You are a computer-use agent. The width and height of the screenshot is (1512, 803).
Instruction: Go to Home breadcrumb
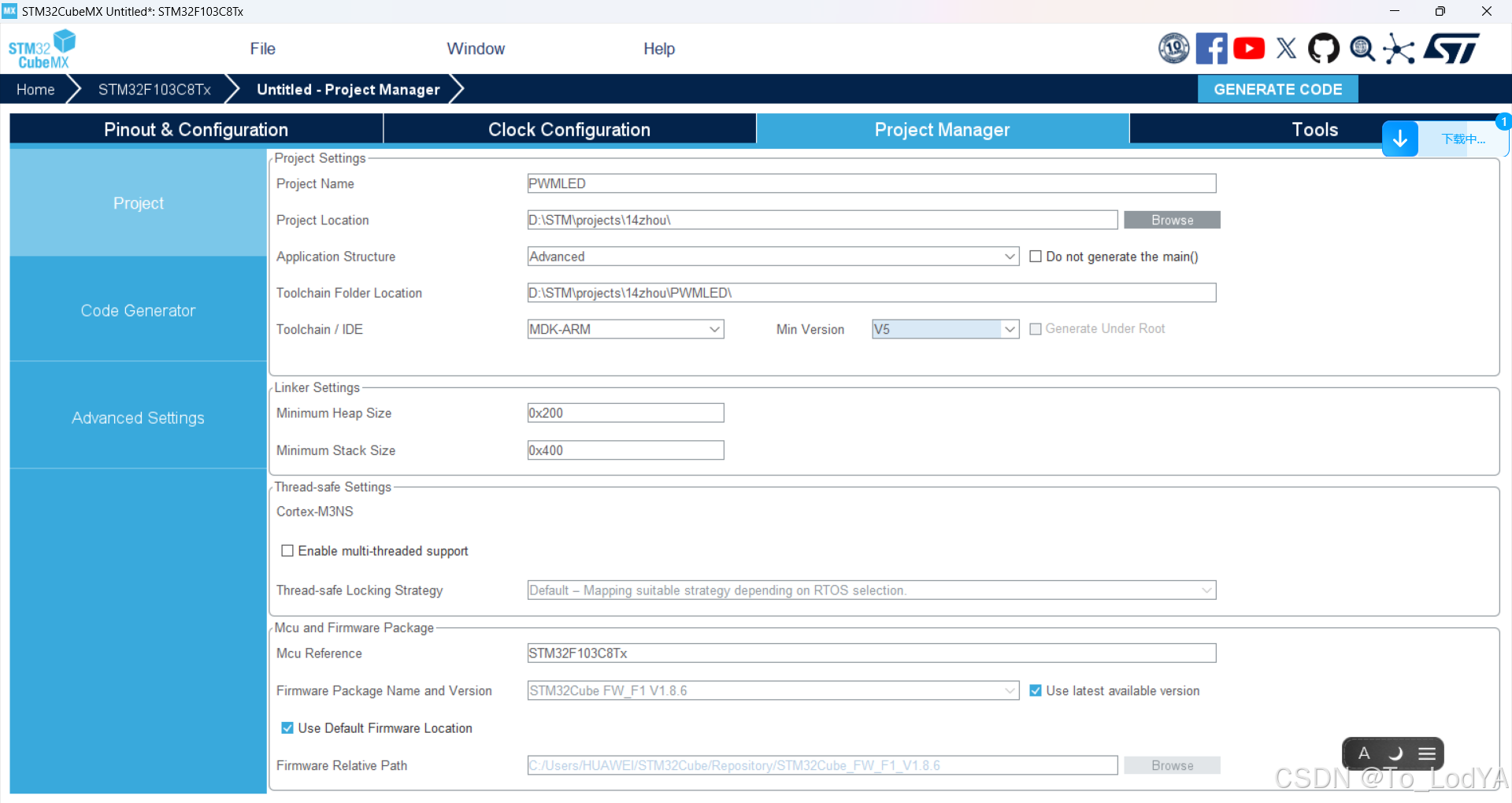point(35,90)
